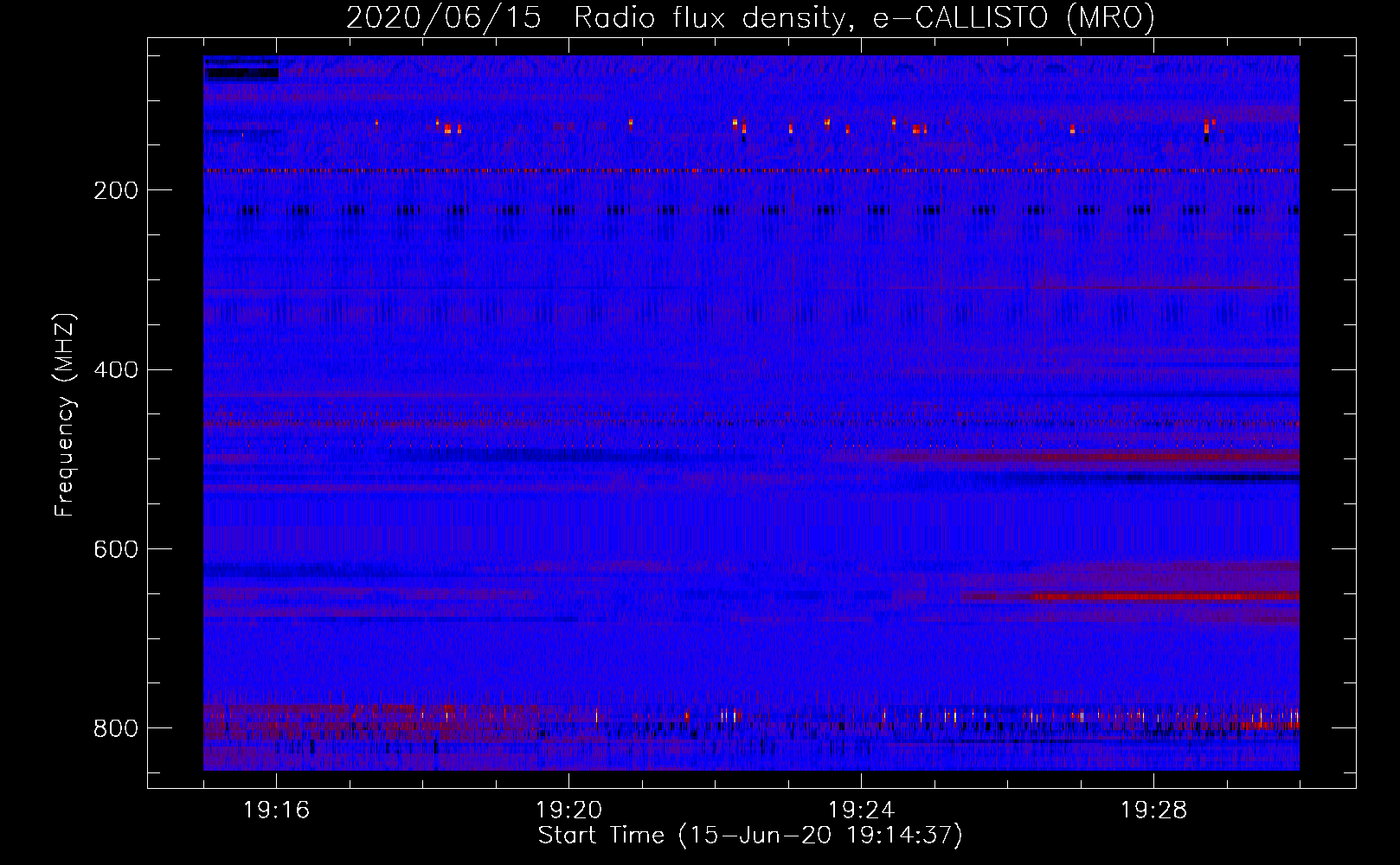Select the "Frequency (MHZ)" y-axis label

pos(65,415)
